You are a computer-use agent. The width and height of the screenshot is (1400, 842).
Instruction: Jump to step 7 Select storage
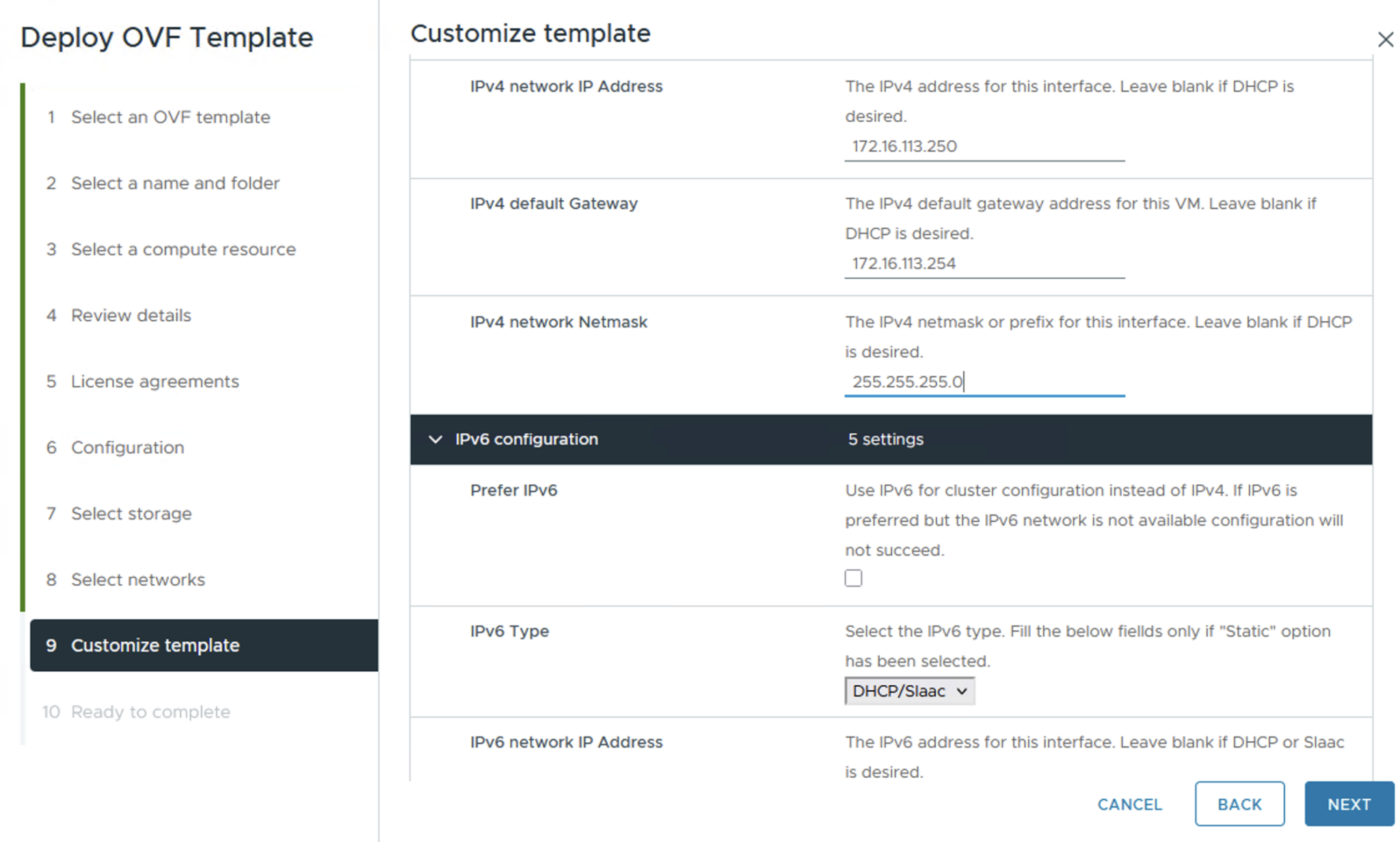(131, 513)
